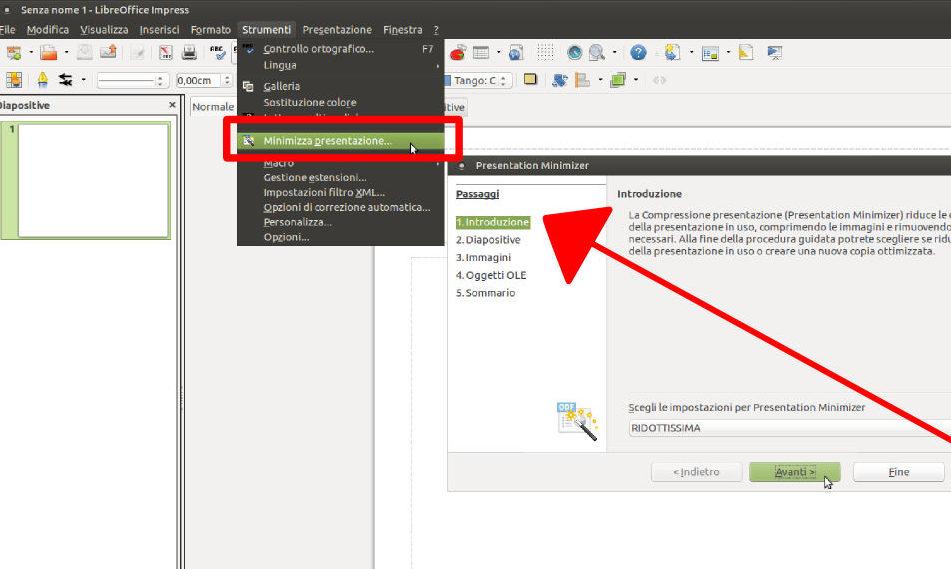Open the RIDOTTISSIMA settings combo box
951x569 pixels.
pyautogui.click(x=790, y=428)
